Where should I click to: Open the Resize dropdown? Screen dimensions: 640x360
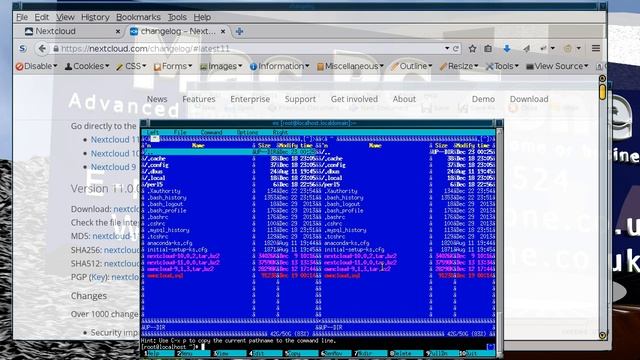tap(459, 66)
